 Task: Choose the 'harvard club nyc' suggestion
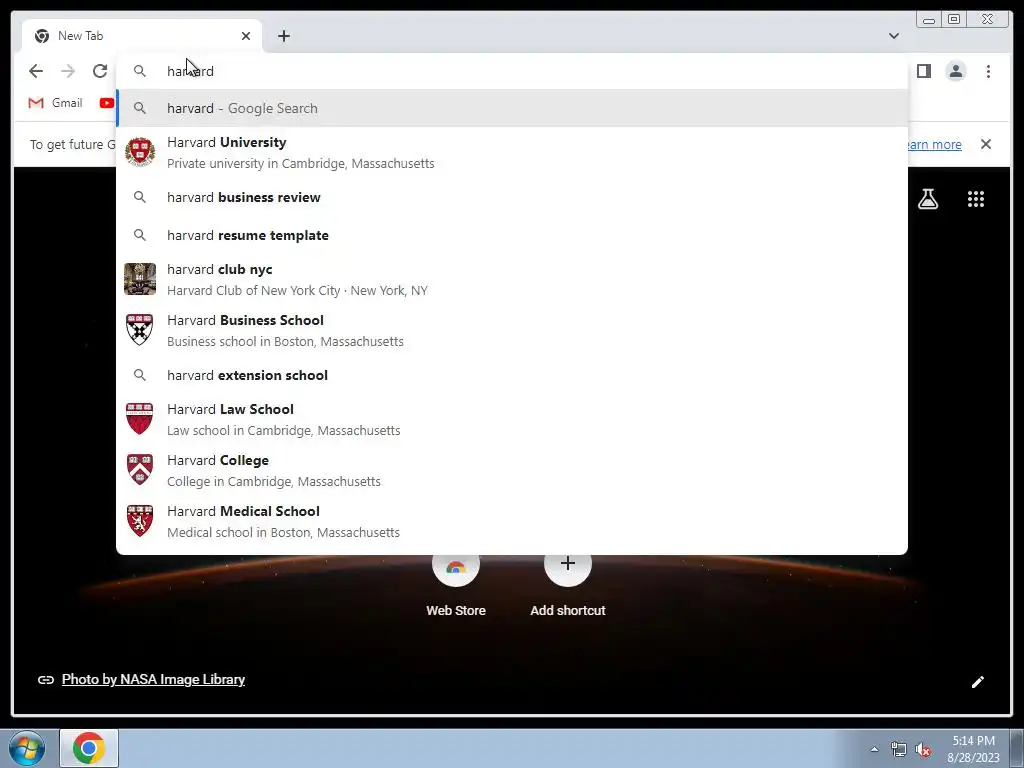pos(512,280)
